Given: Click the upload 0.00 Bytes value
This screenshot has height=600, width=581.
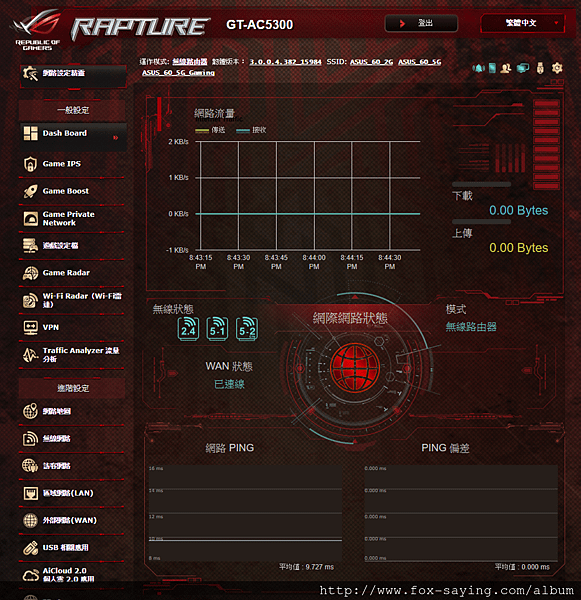Looking at the screenshot, I should click(x=519, y=248).
